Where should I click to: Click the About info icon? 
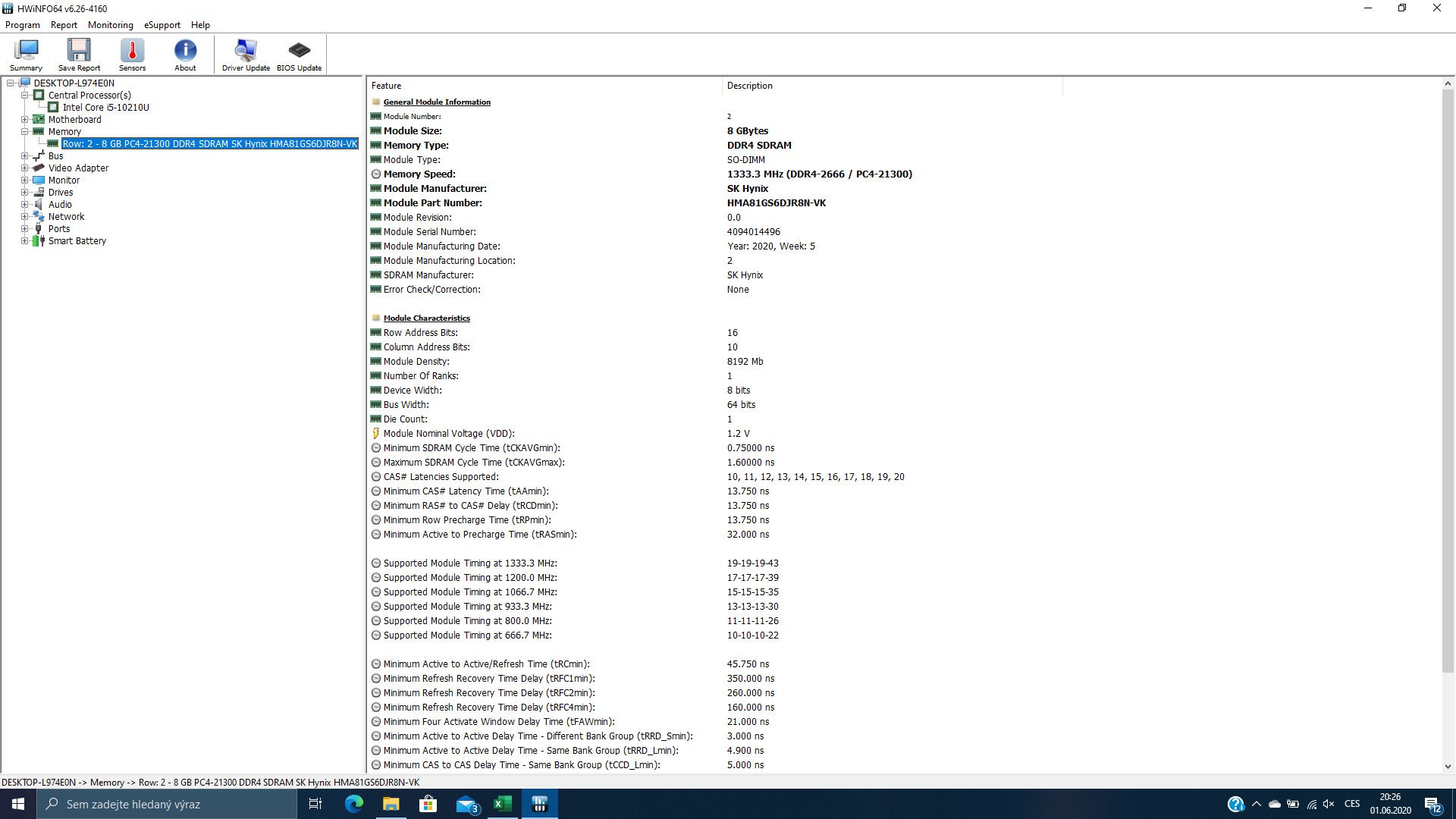185,55
